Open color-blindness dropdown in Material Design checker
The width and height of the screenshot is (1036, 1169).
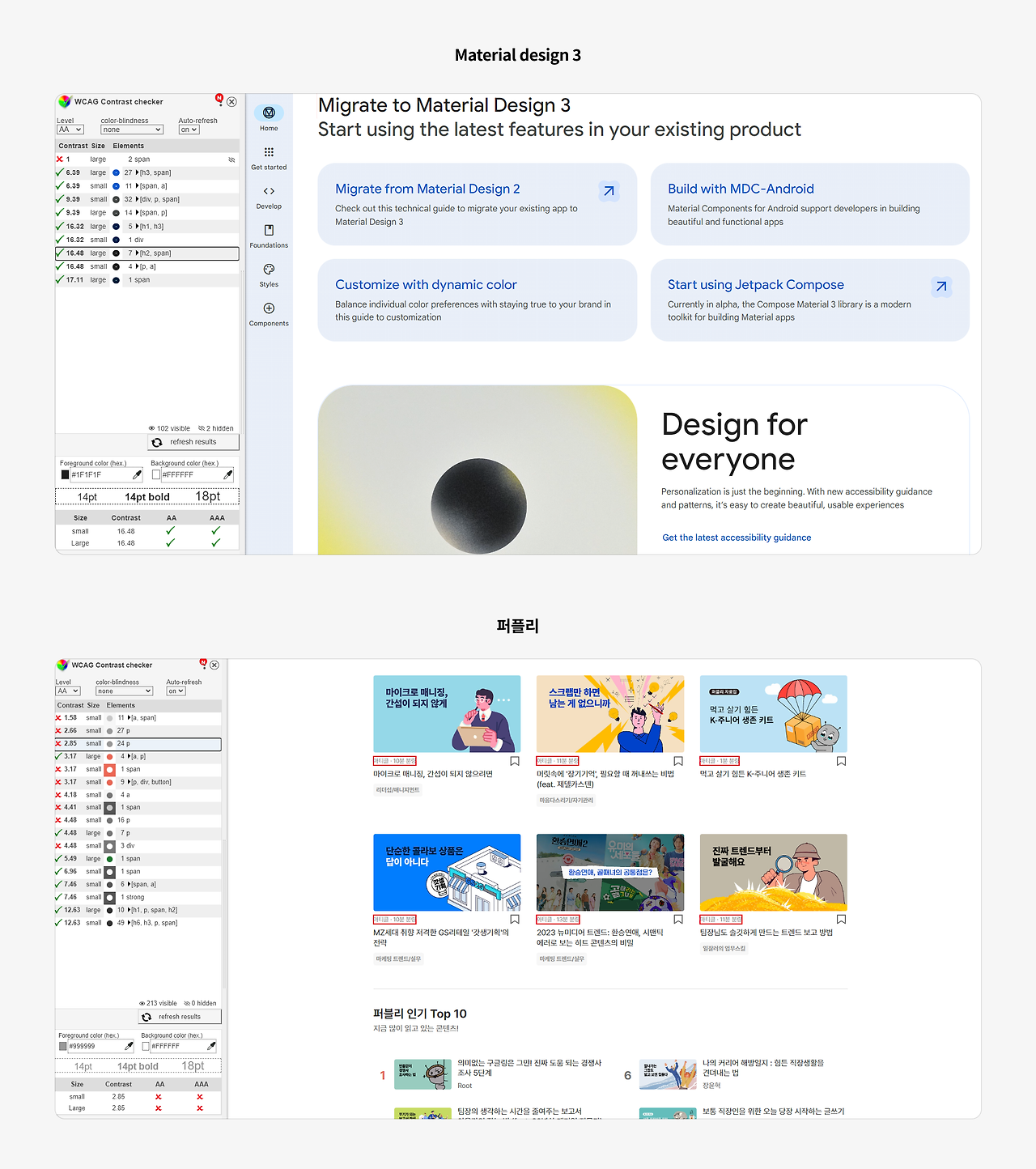point(132,130)
